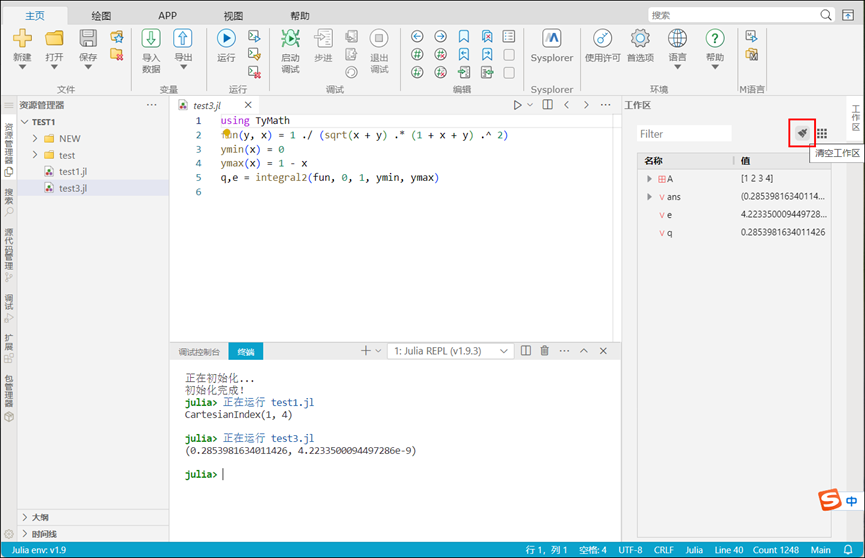Open the 导出 dropdown arrow

[183, 67]
